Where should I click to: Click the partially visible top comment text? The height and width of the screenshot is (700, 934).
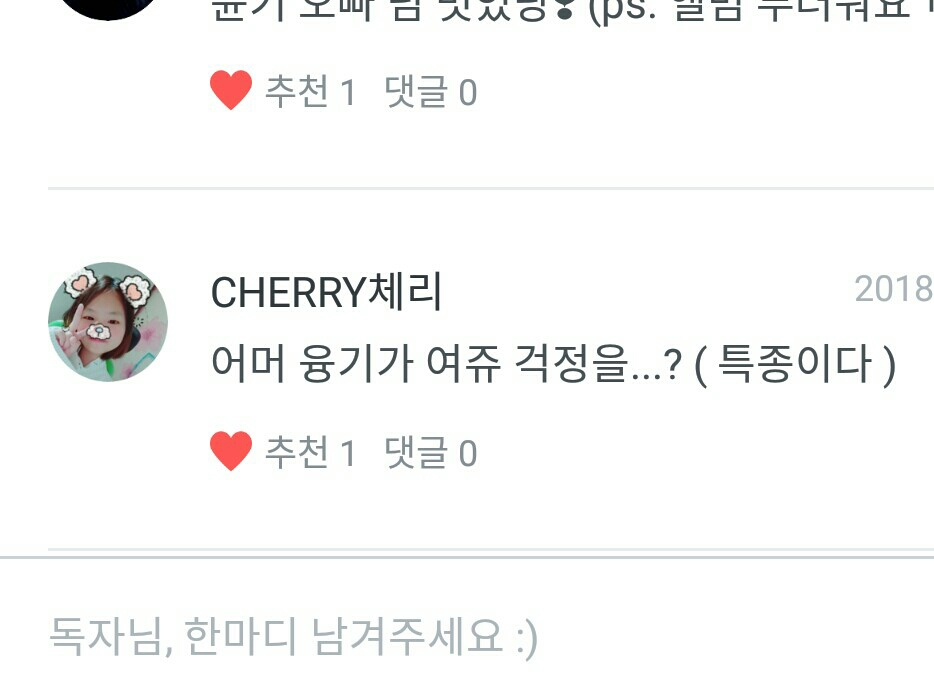pos(572,11)
